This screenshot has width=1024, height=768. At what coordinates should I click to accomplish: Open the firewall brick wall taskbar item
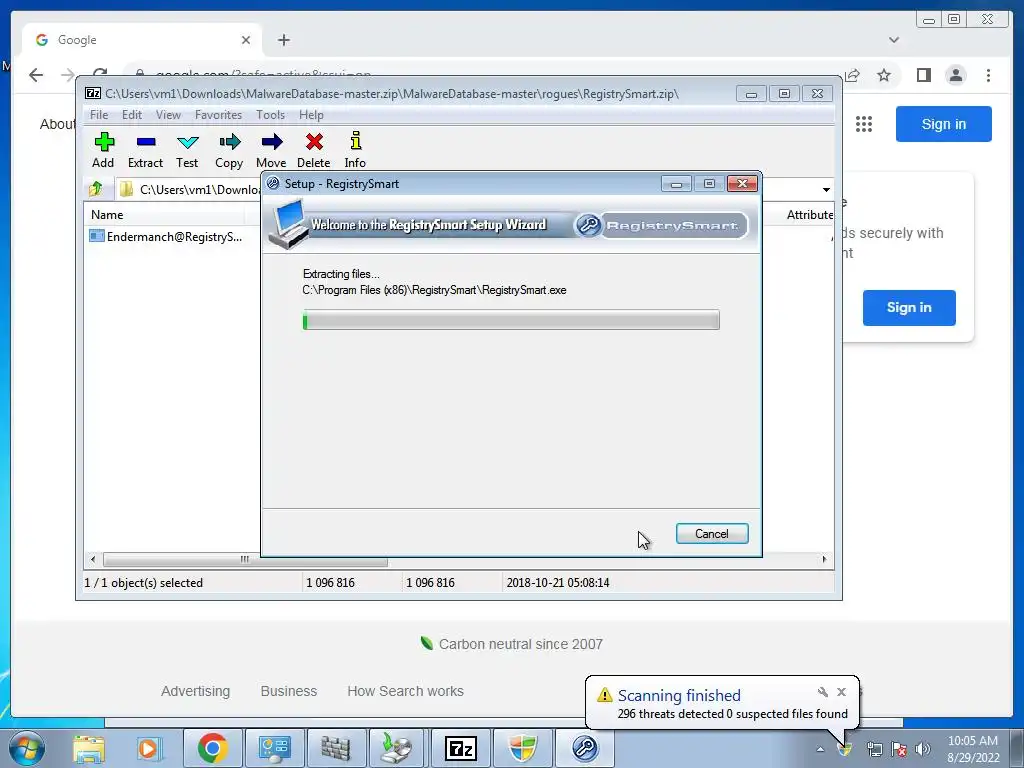[336, 748]
